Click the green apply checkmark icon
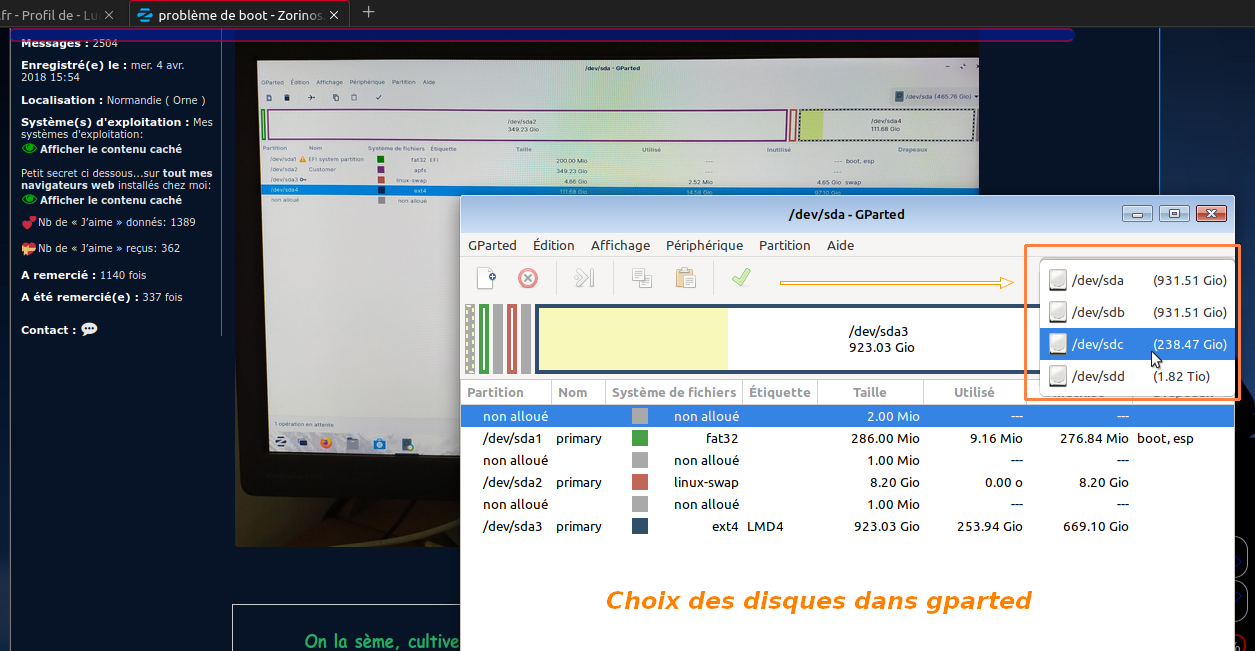1255x651 pixels. point(740,278)
